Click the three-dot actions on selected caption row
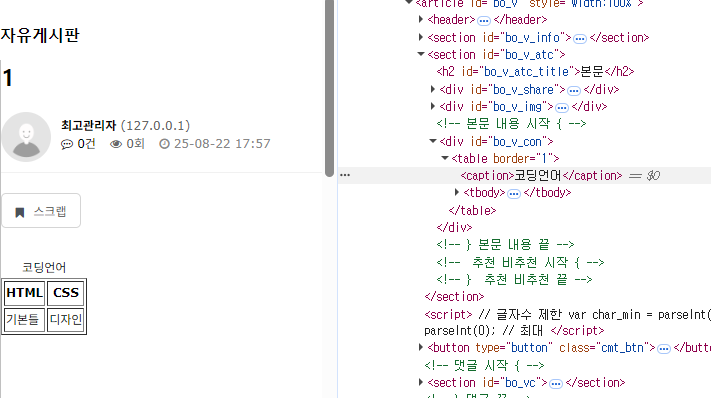711x398 pixels. point(345,175)
